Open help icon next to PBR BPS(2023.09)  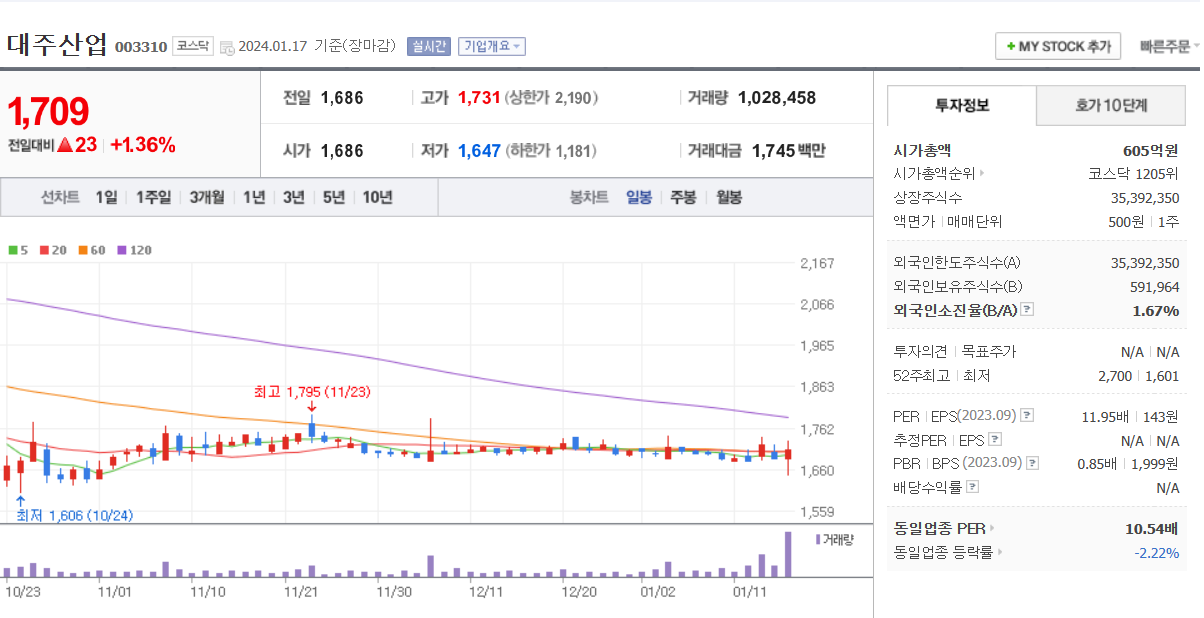point(1032,464)
